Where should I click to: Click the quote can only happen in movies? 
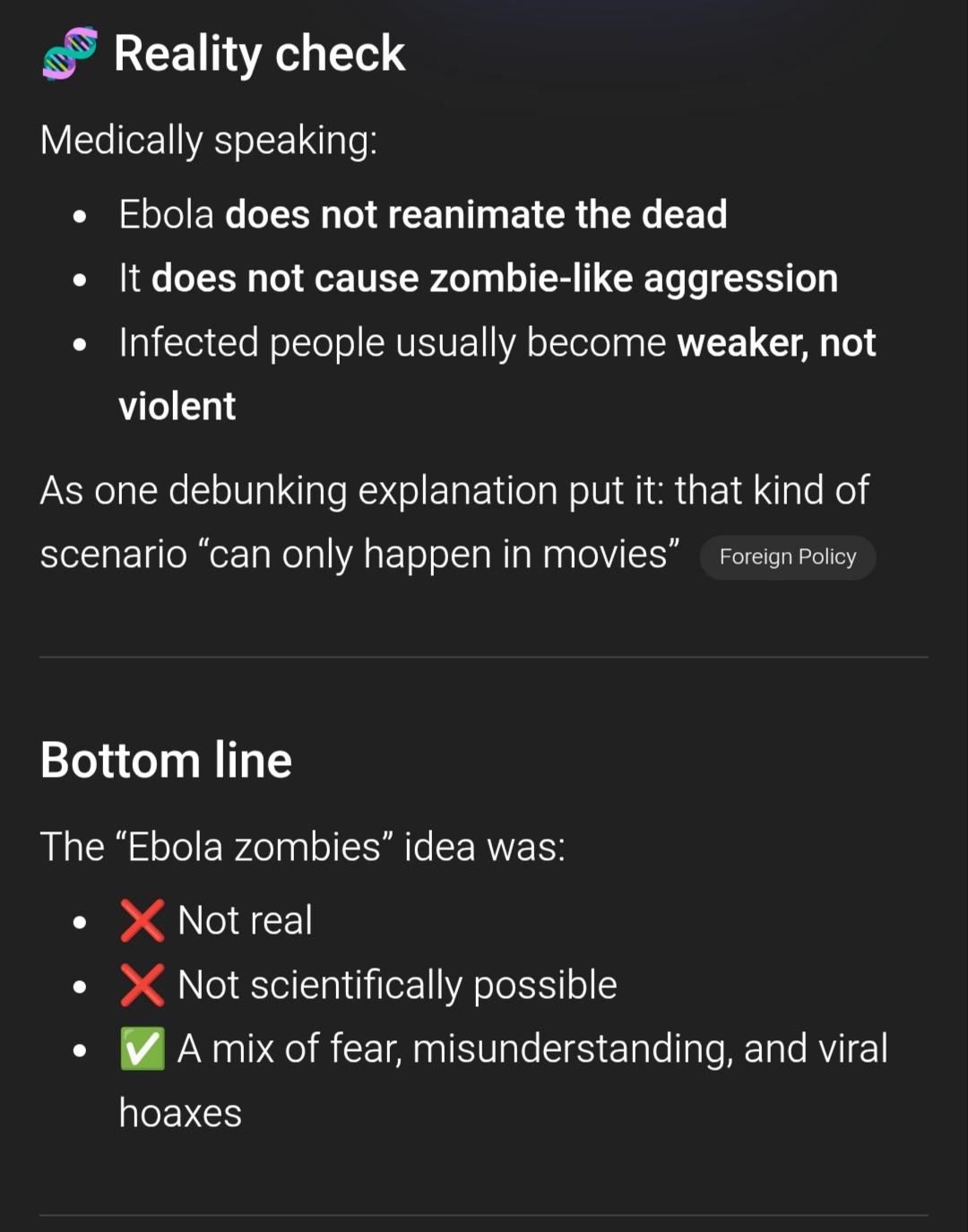[444, 555]
